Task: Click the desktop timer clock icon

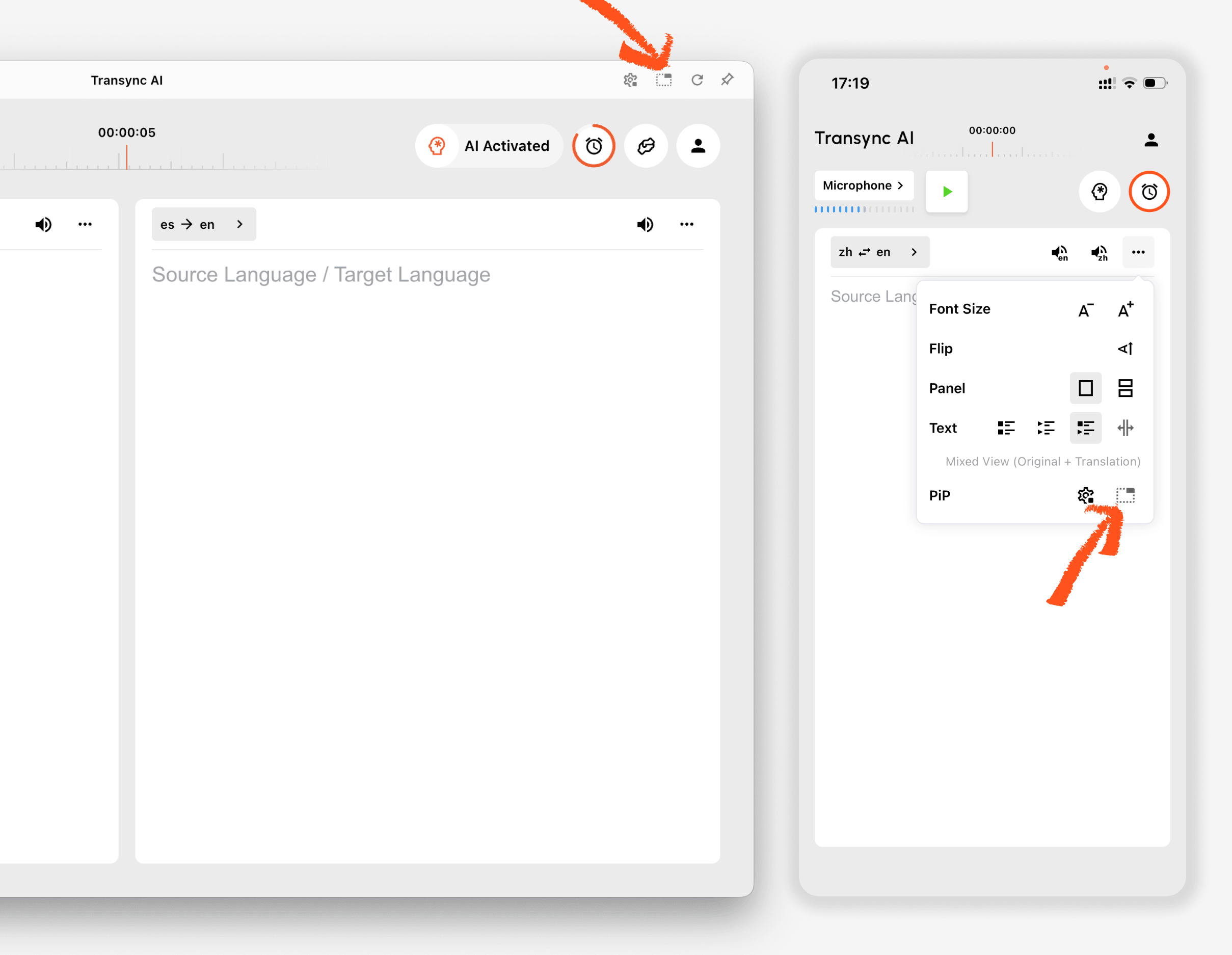Action: click(x=594, y=146)
